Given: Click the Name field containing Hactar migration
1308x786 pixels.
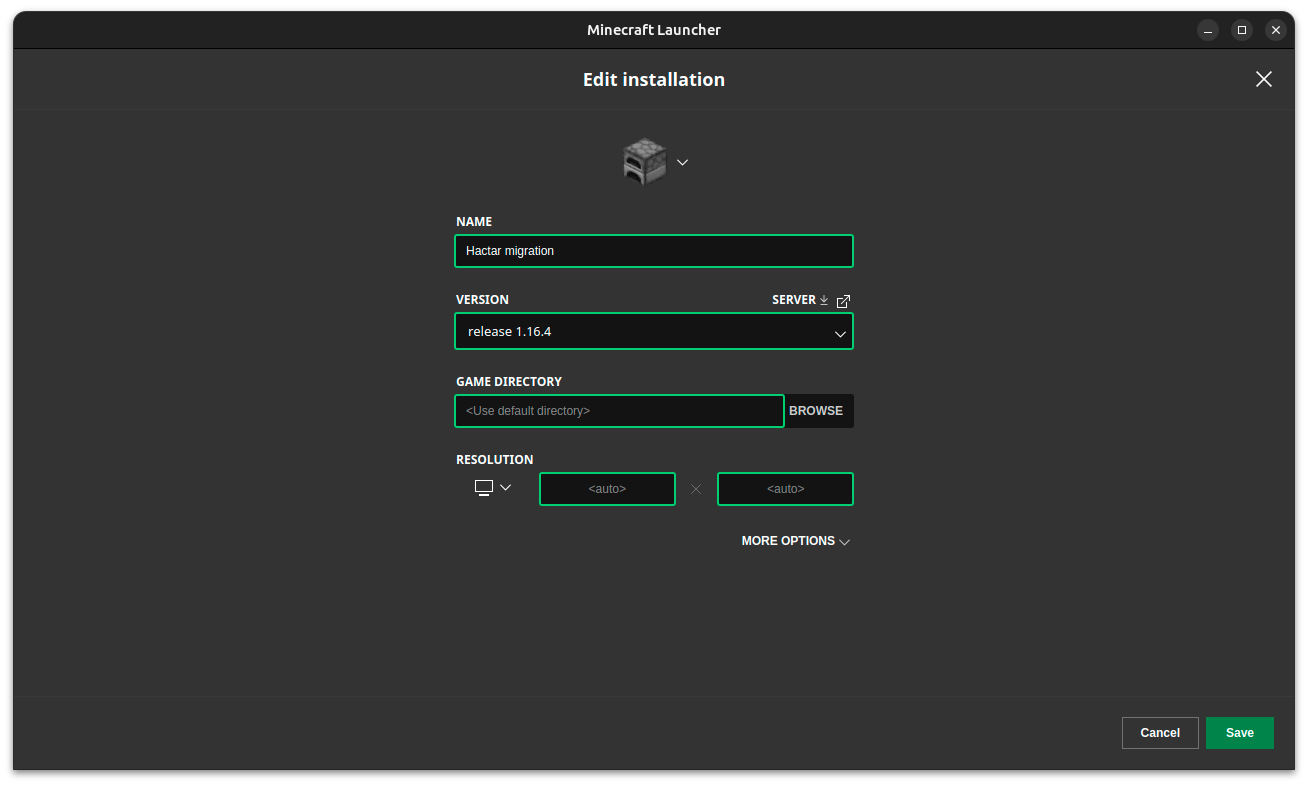Looking at the screenshot, I should pyautogui.click(x=654, y=251).
